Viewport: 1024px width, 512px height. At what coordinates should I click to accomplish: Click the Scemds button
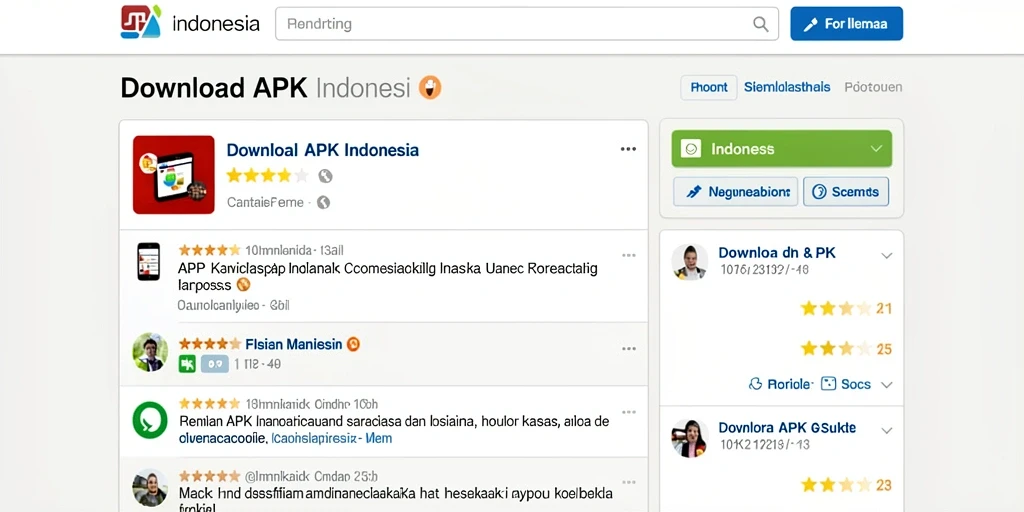coord(846,192)
